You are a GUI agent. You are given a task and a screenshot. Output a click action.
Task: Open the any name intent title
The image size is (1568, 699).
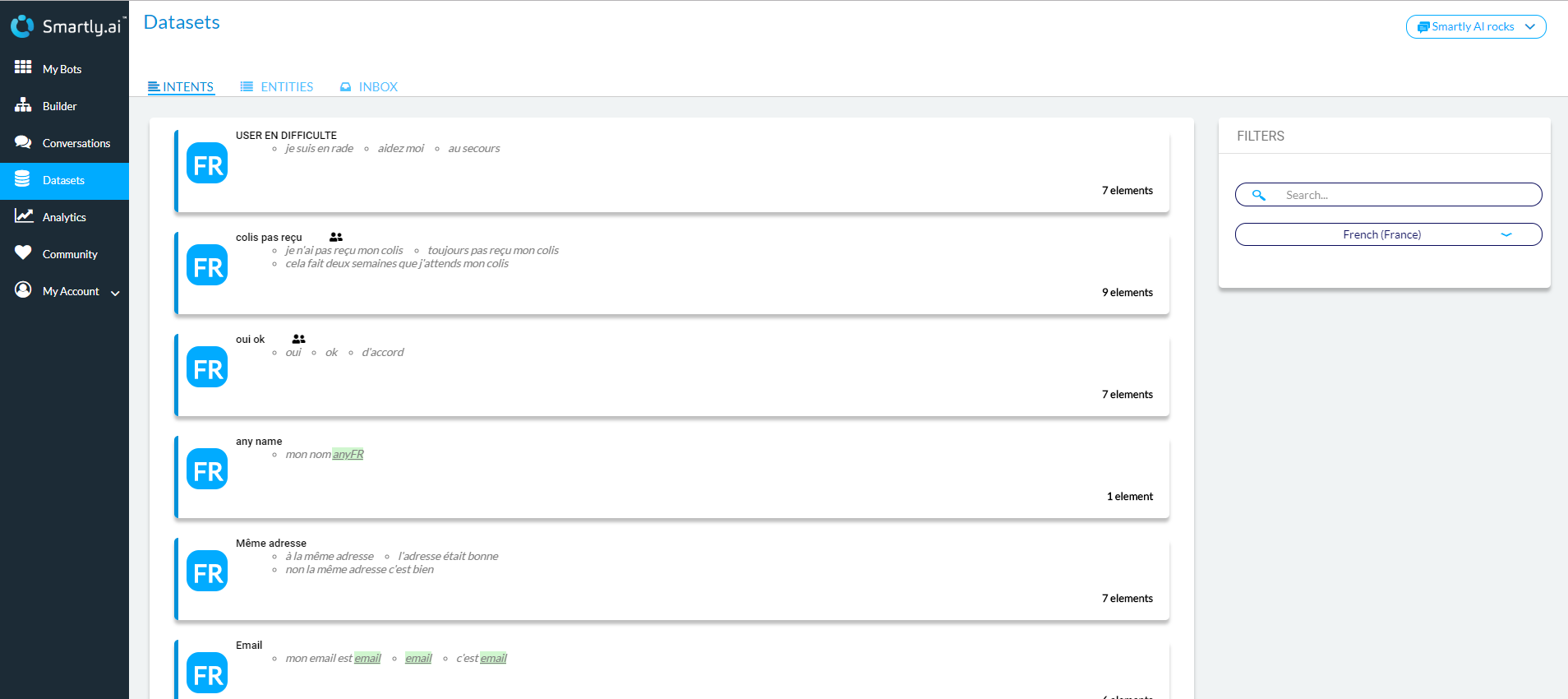(259, 441)
